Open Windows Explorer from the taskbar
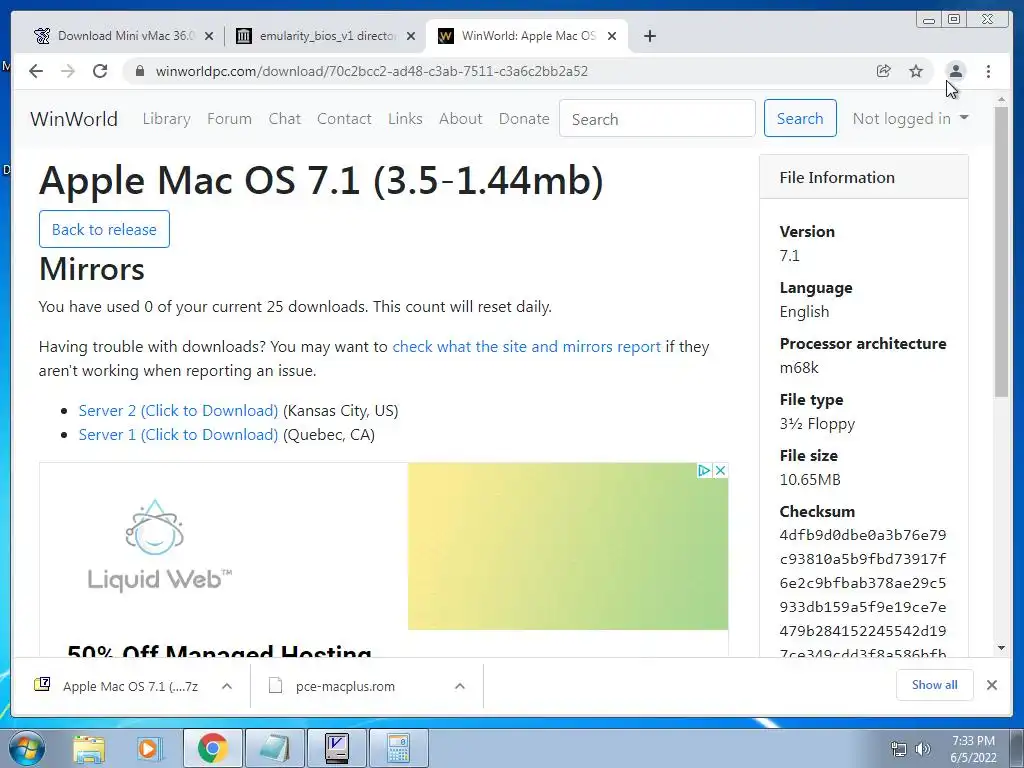1024x768 pixels. pos(89,748)
